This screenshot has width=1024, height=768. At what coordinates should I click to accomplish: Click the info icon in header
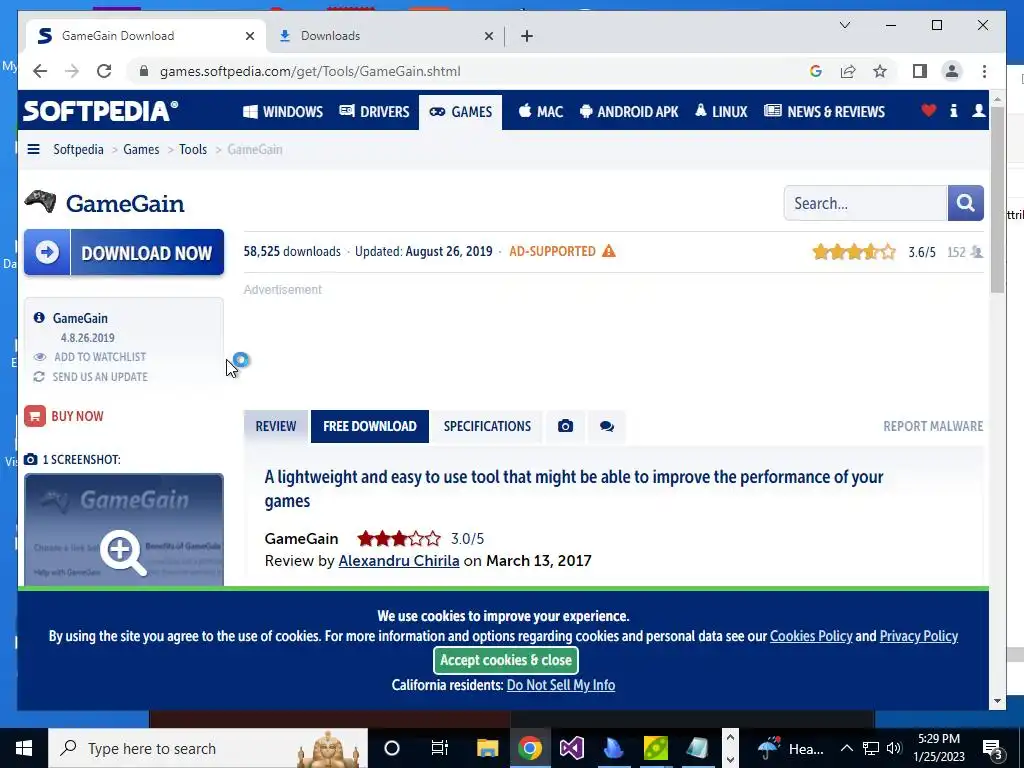953,110
